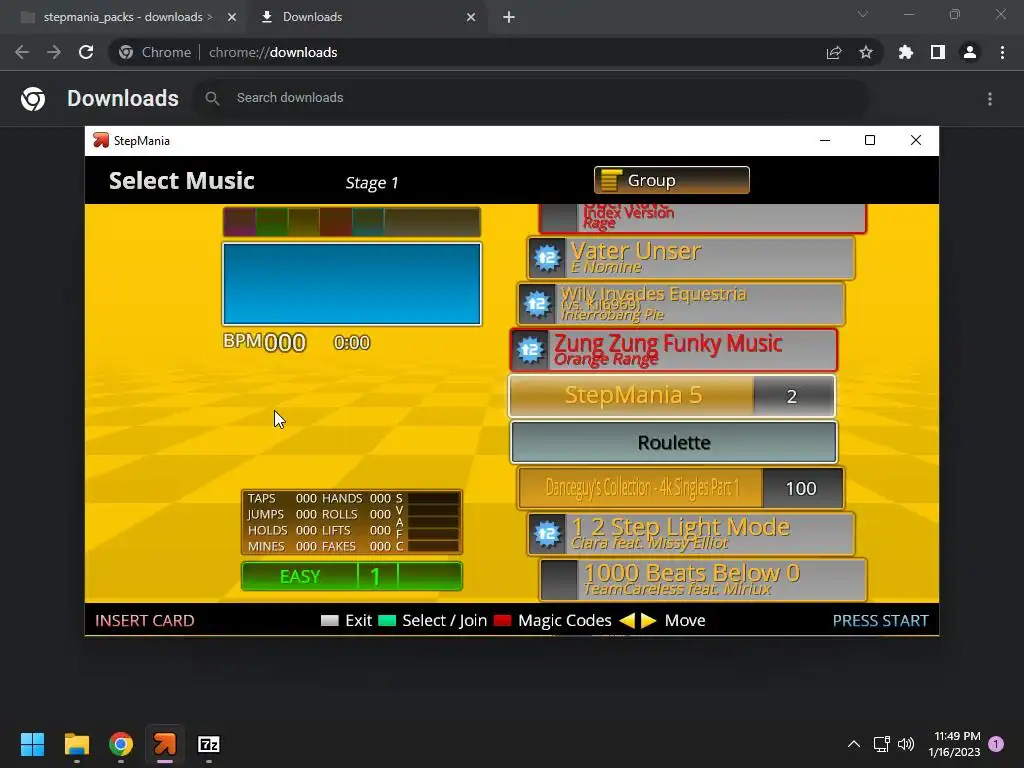The width and height of the screenshot is (1024, 768).
Task: Open Chrome extensions puzzle icon
Action: [906, 52]
